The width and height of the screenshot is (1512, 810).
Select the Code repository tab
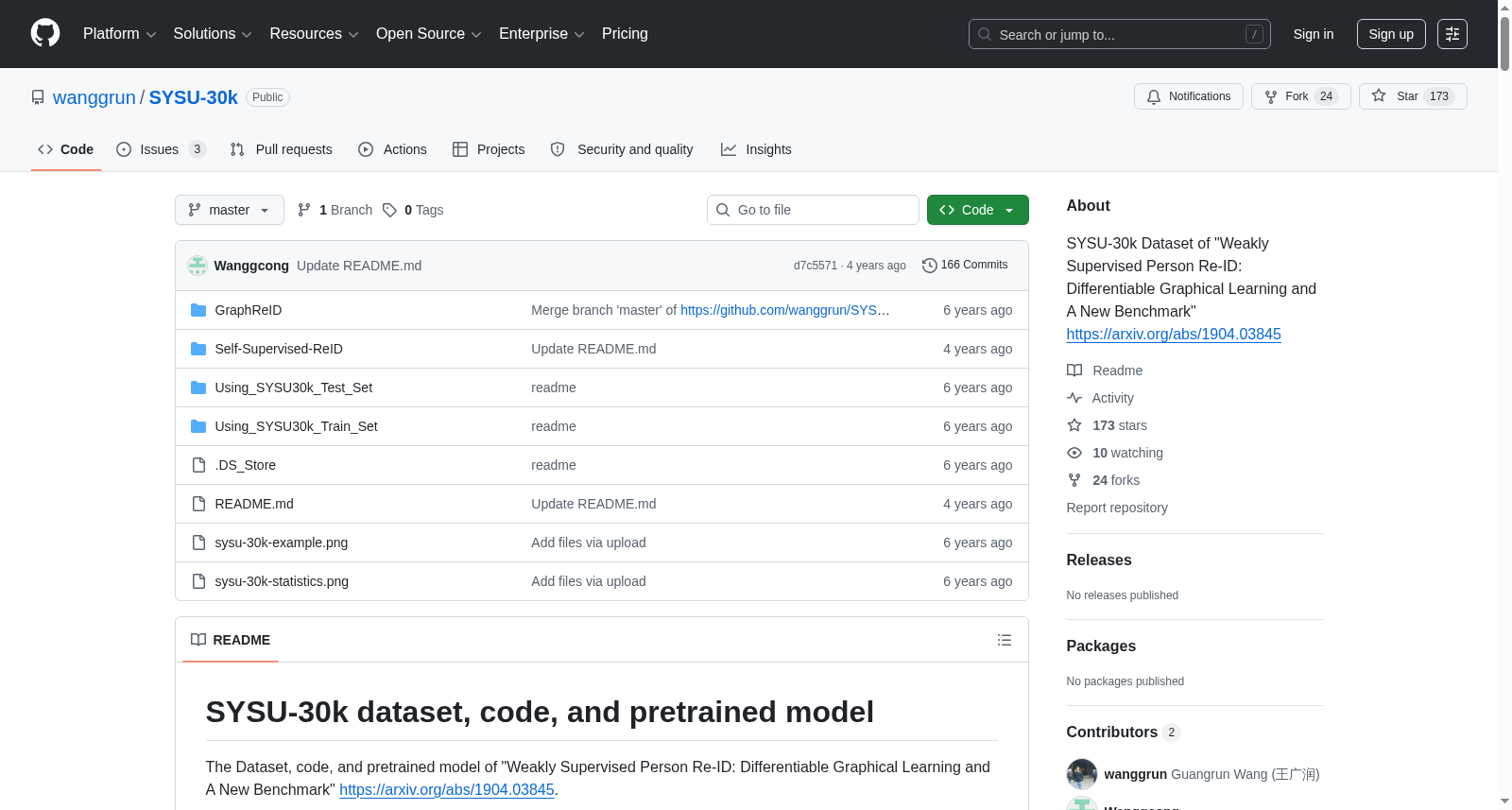(x=66, y=149)
